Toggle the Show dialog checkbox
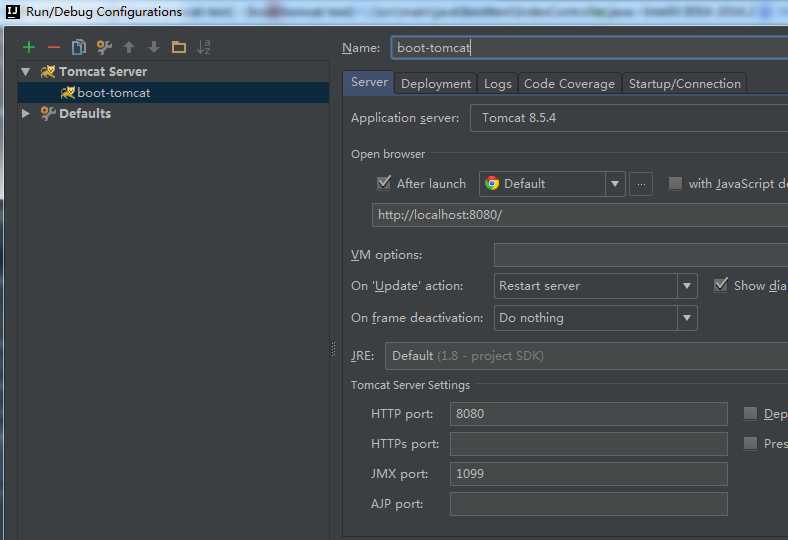The height and width of the screenshot is (540, 788). click(x=721, y=285)
